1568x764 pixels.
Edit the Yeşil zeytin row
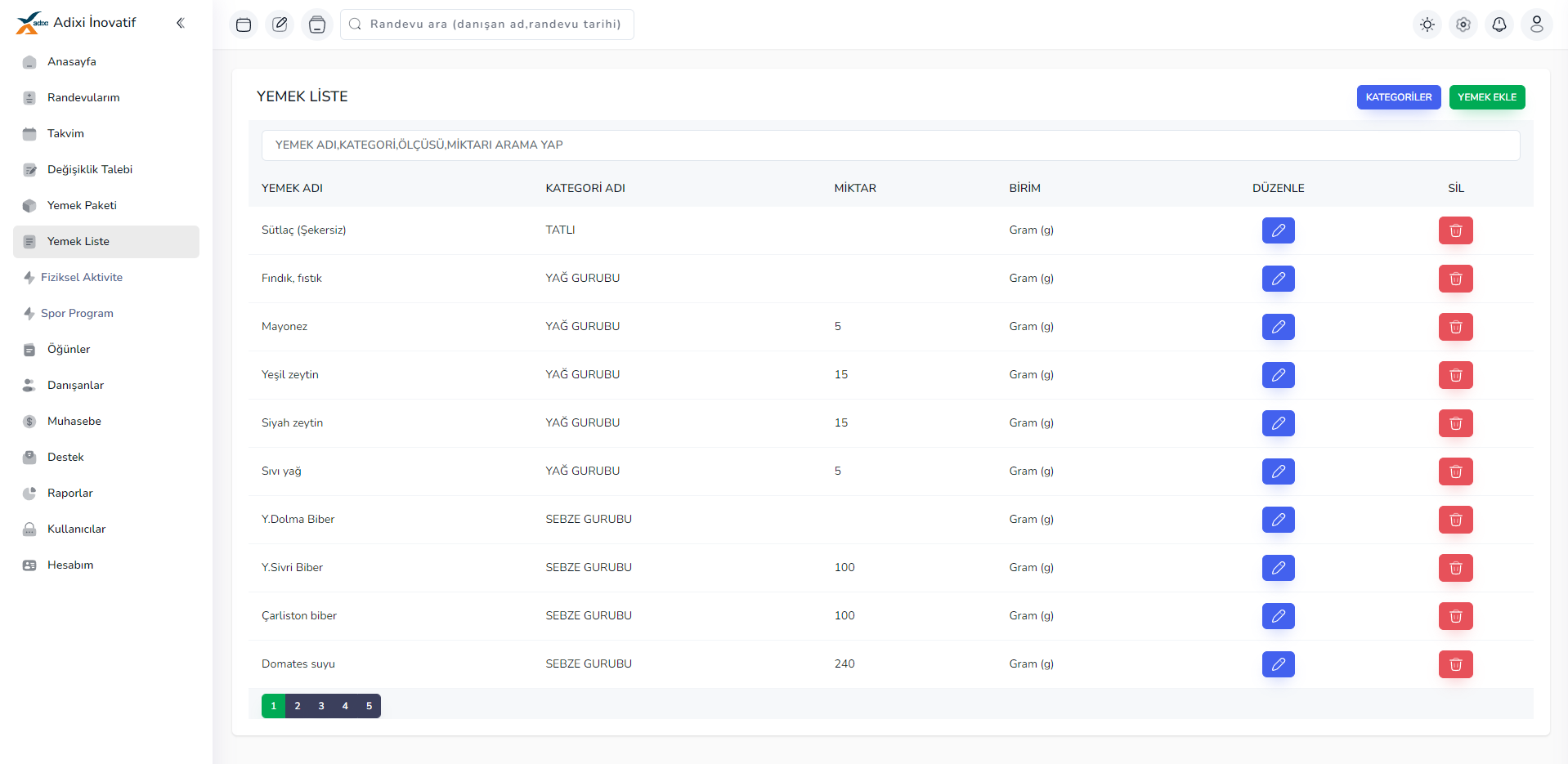tap(1279, 375)
